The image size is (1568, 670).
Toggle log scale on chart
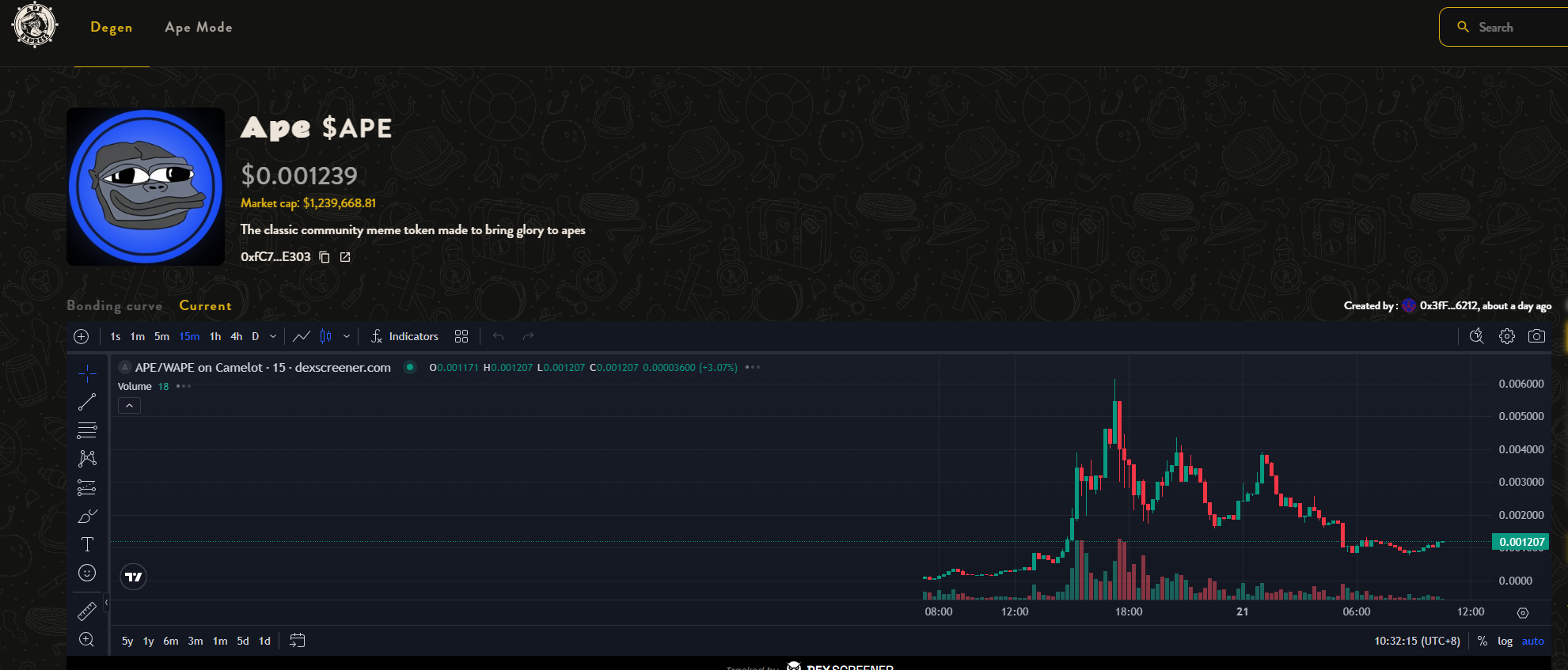point(1505,641)
